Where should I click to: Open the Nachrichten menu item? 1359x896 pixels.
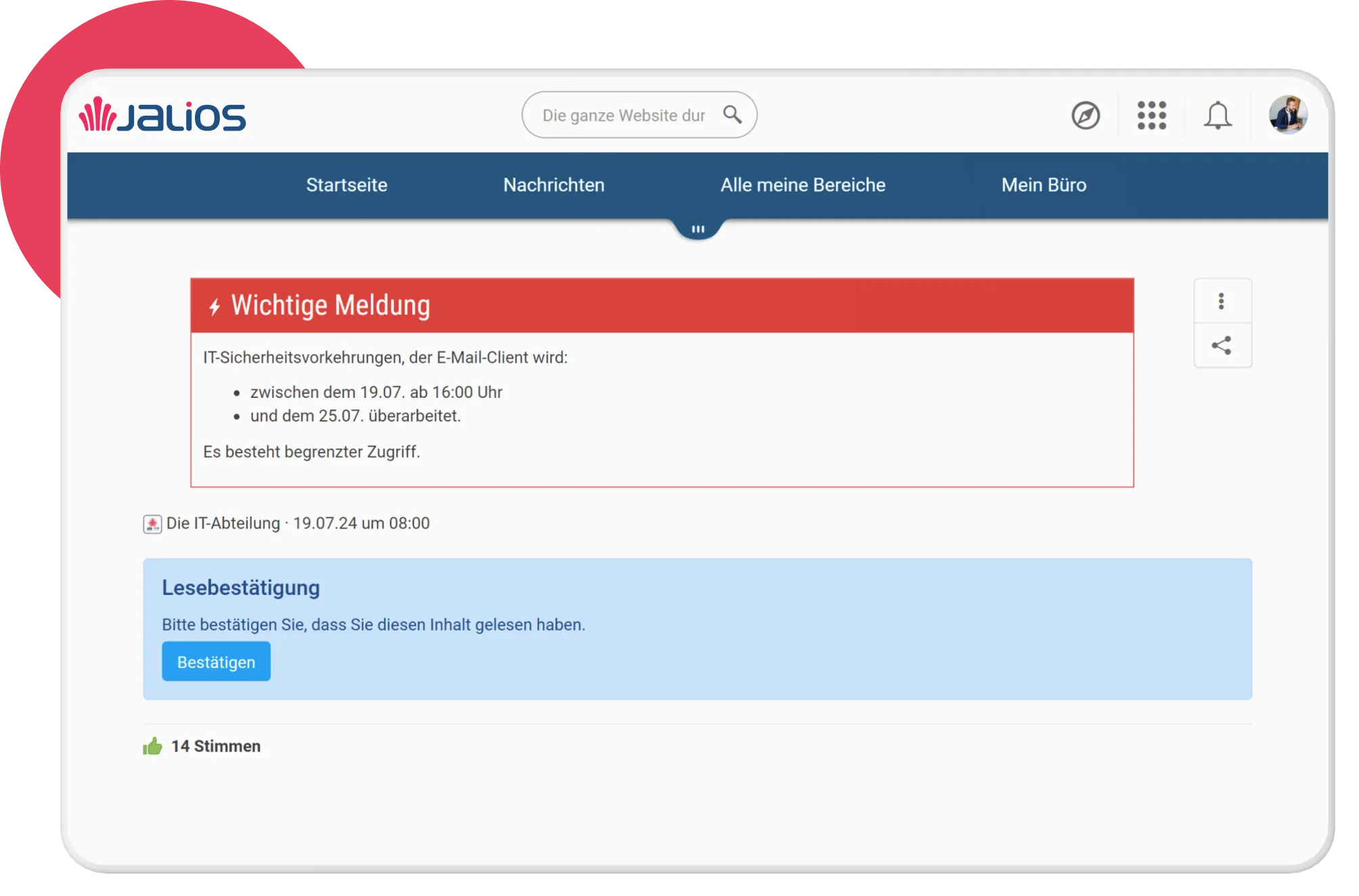[554, 185]
